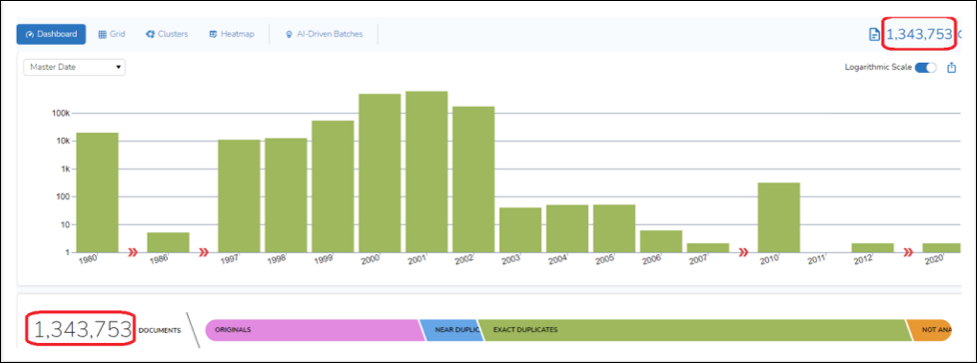This screenshot has height=363, width=977.
Task: Click the document count icon
Action: pyautogui.click(x=874, y=34)
